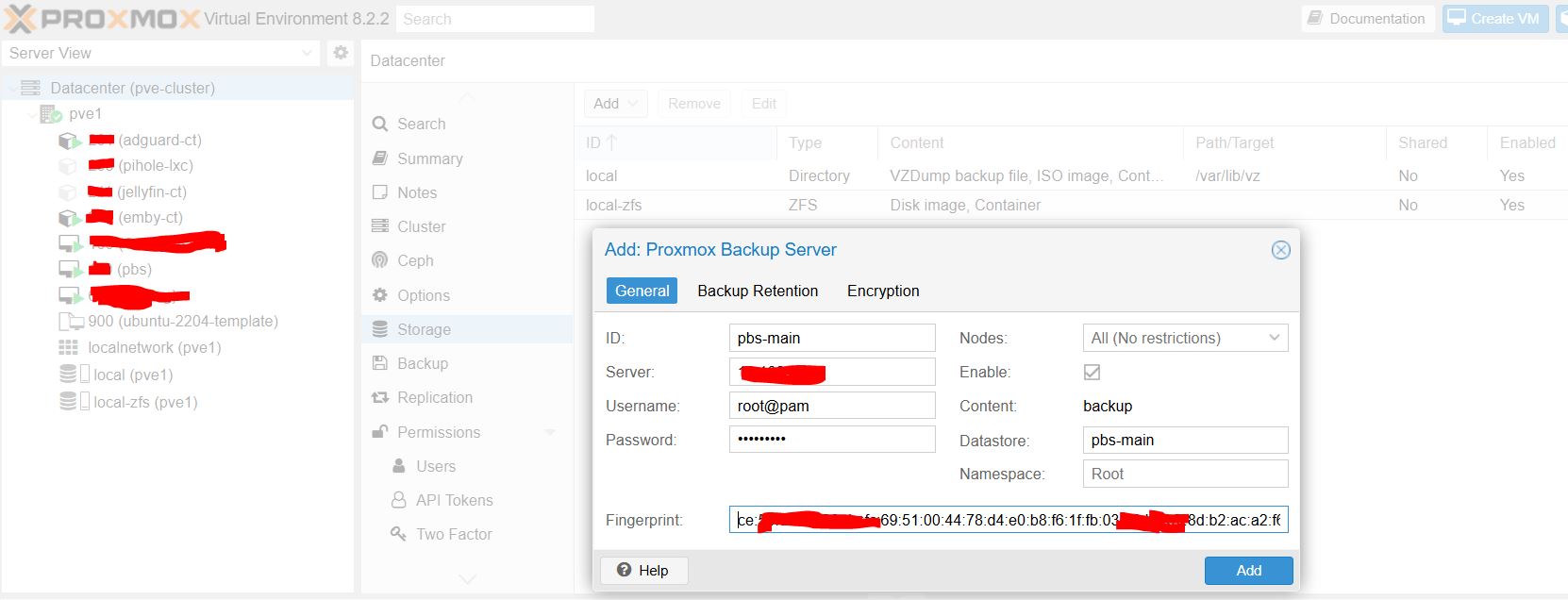Collapse the Datacenter tree node
The height and width of the screenshot is (600, 1568).
coord(12,88)
